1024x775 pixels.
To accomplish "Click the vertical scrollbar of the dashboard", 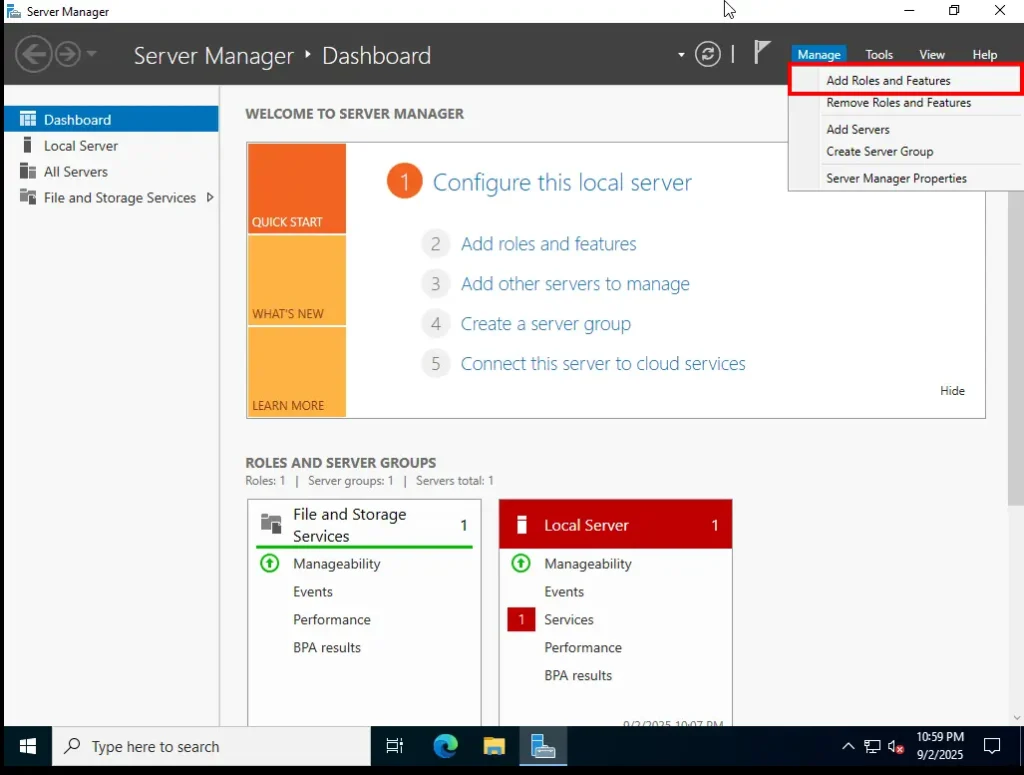I will (x=1016, y=349).
